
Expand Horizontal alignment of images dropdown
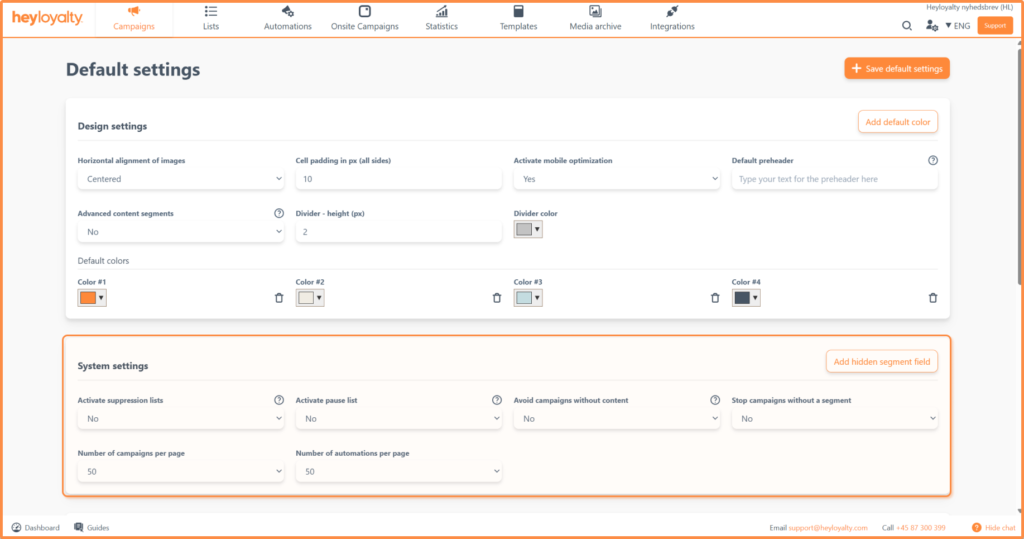click(x=180, y=179)
